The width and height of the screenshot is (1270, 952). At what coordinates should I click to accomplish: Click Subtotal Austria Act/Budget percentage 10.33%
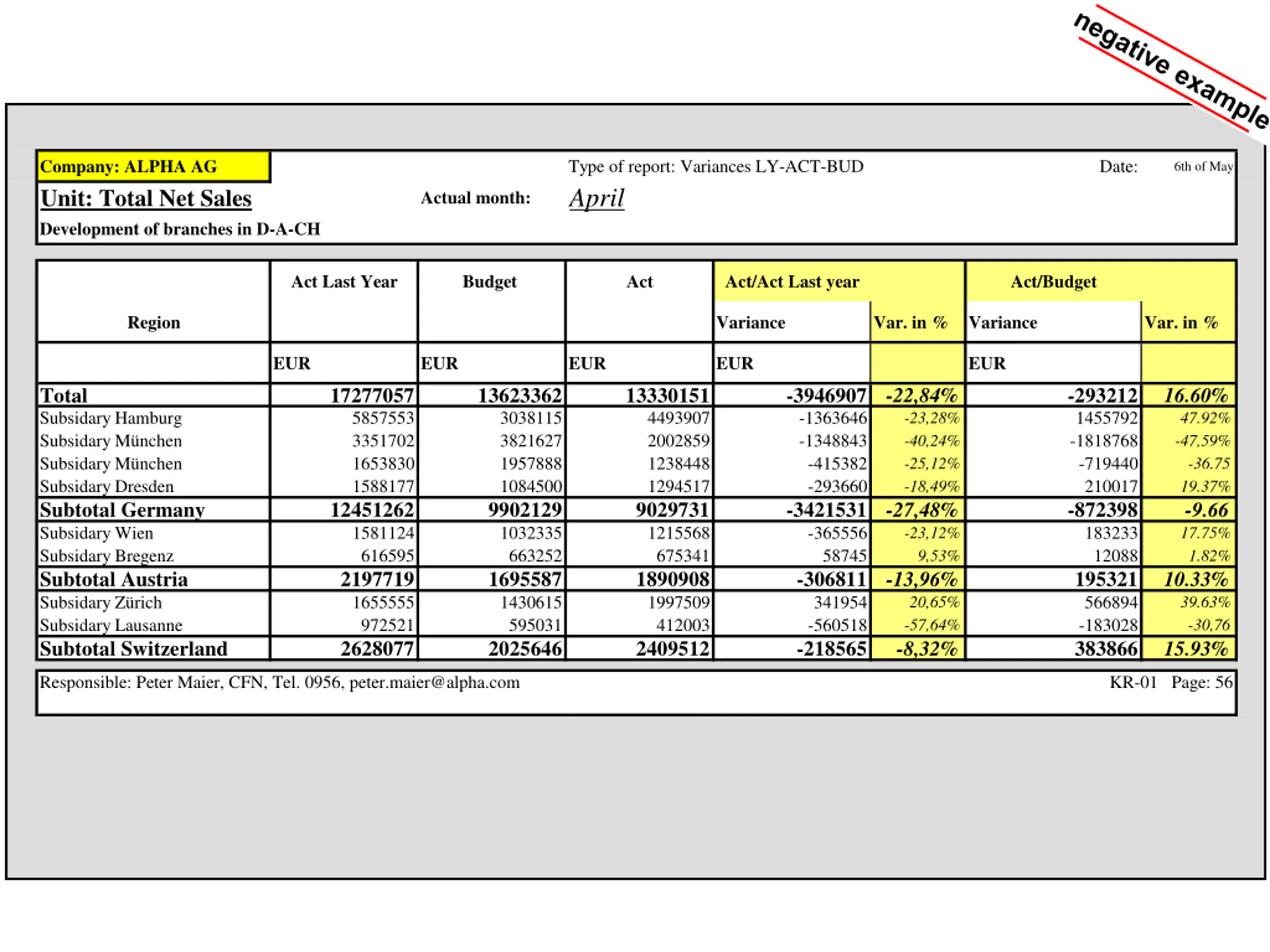click(x=1196, y=580)
